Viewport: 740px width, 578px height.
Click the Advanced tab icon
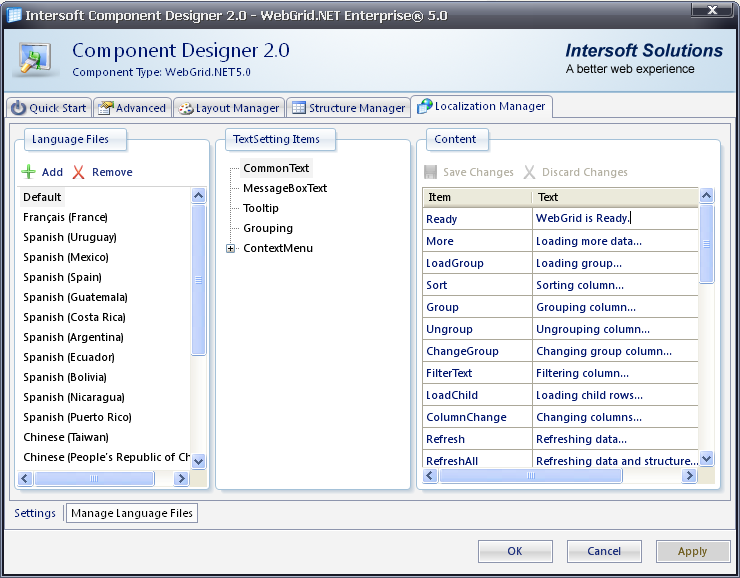pos(105,108)
